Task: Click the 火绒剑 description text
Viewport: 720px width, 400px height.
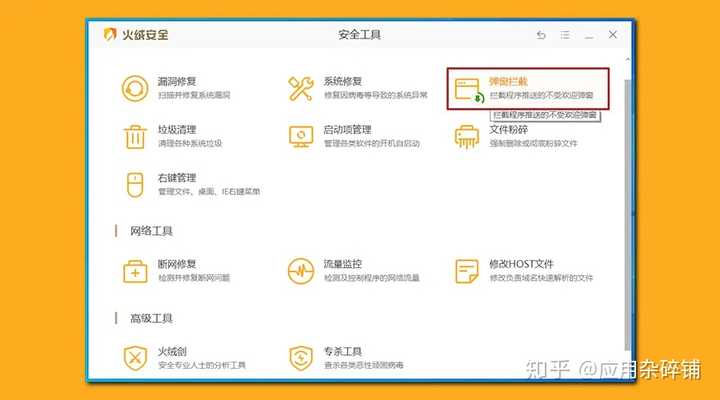Action: 202,366
